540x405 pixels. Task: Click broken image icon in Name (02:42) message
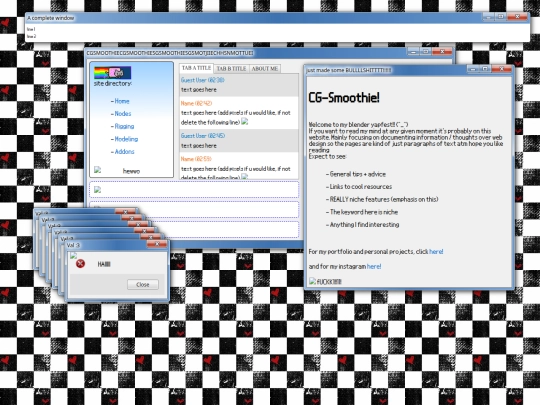coord(245,121)
